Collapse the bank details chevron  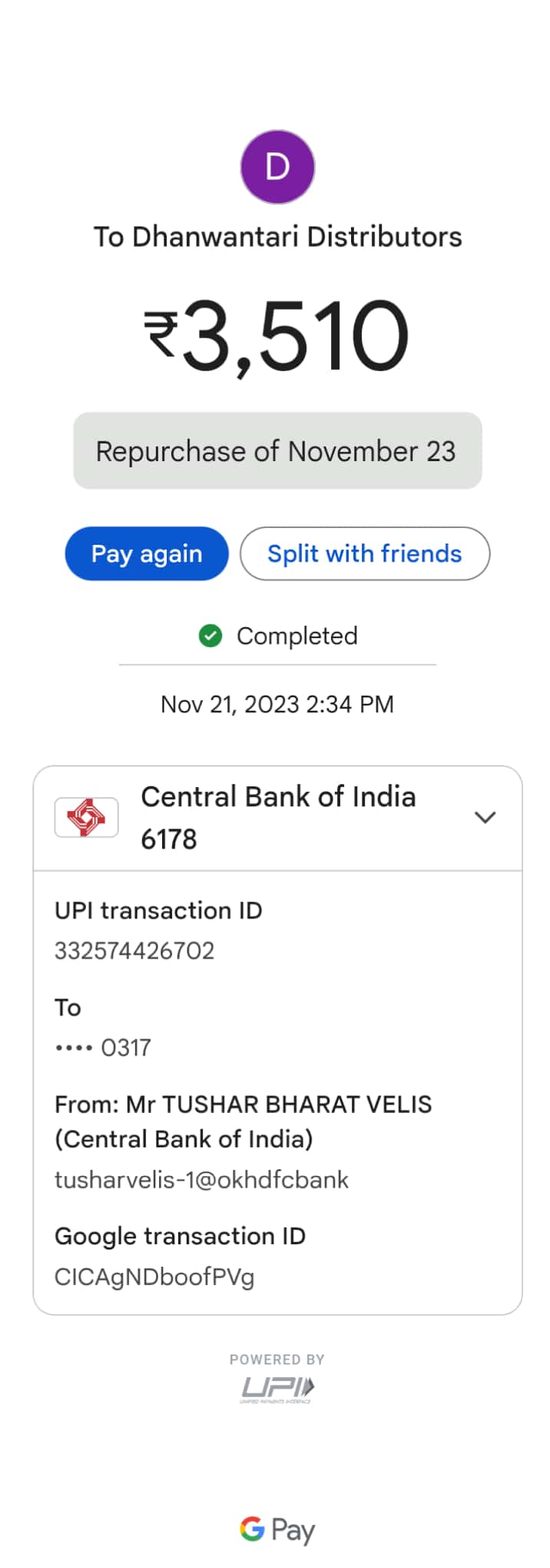point(485,817)
